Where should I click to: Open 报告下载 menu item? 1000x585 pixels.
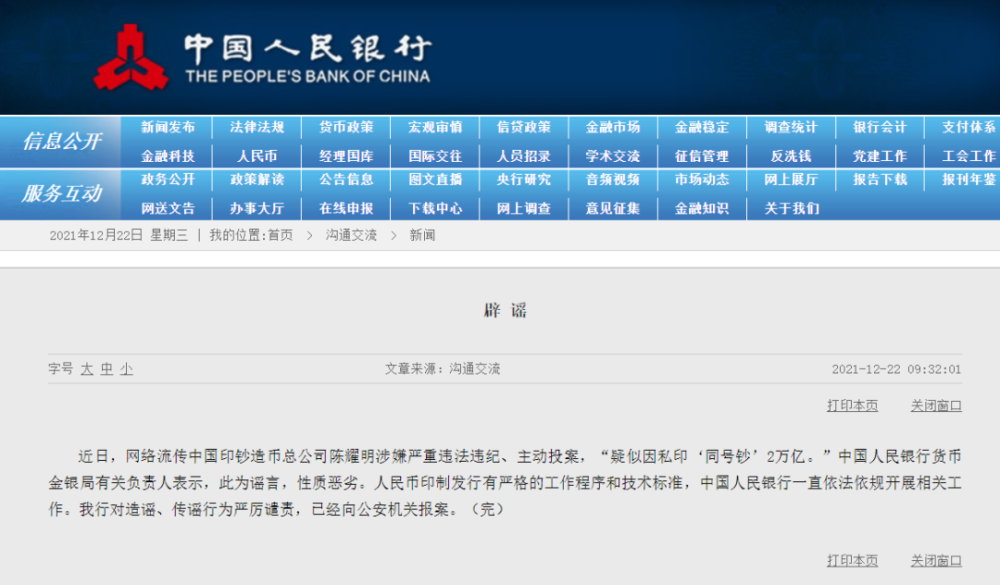[880, 179]
